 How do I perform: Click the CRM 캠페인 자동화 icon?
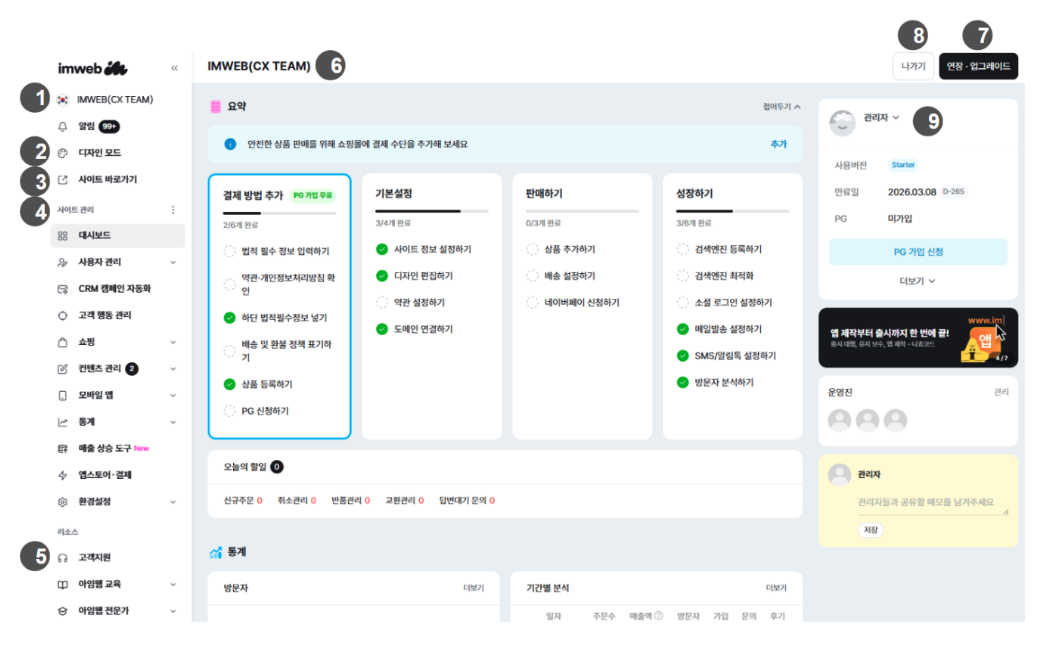pyautogui.click(x=63, y=289)
